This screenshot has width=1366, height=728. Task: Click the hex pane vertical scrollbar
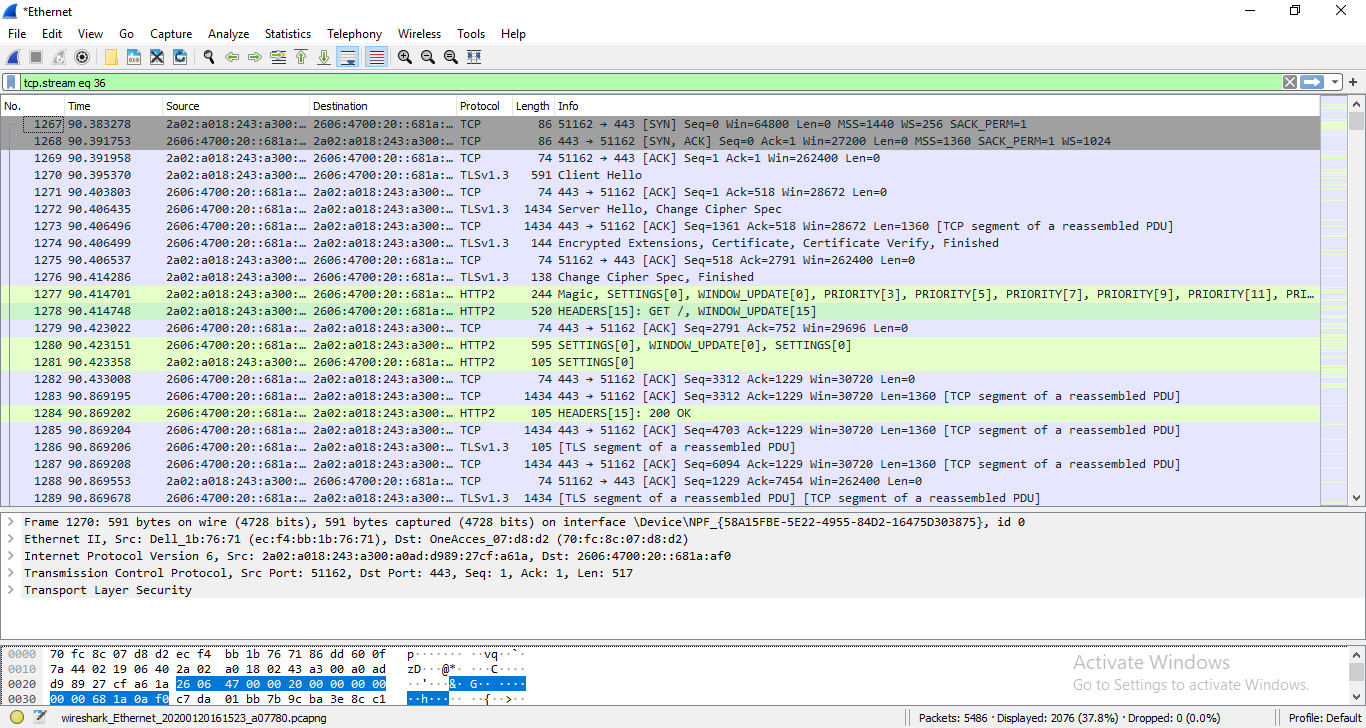coord(1356,677)
